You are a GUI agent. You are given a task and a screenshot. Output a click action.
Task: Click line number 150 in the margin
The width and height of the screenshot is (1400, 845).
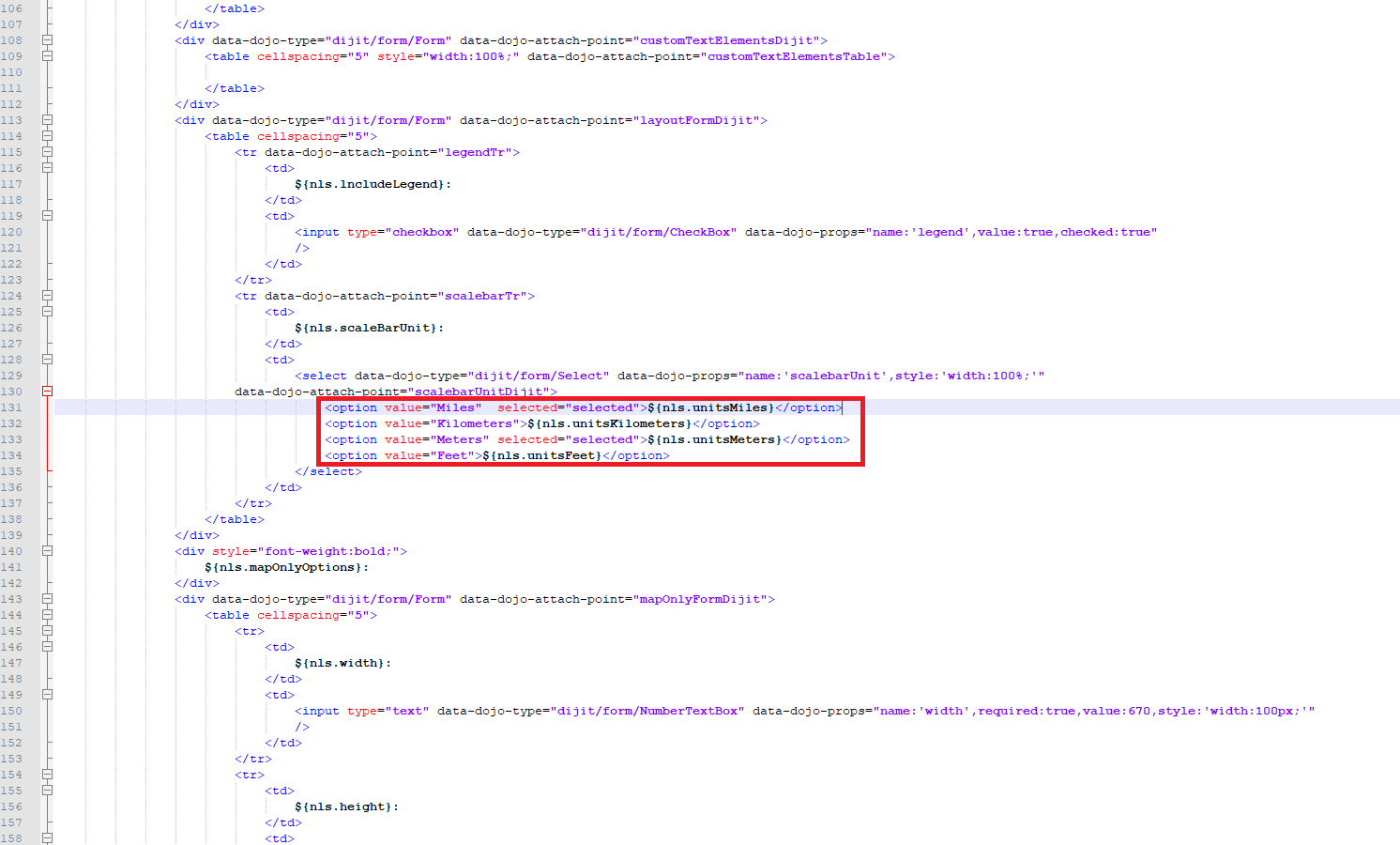coord(11,711)
